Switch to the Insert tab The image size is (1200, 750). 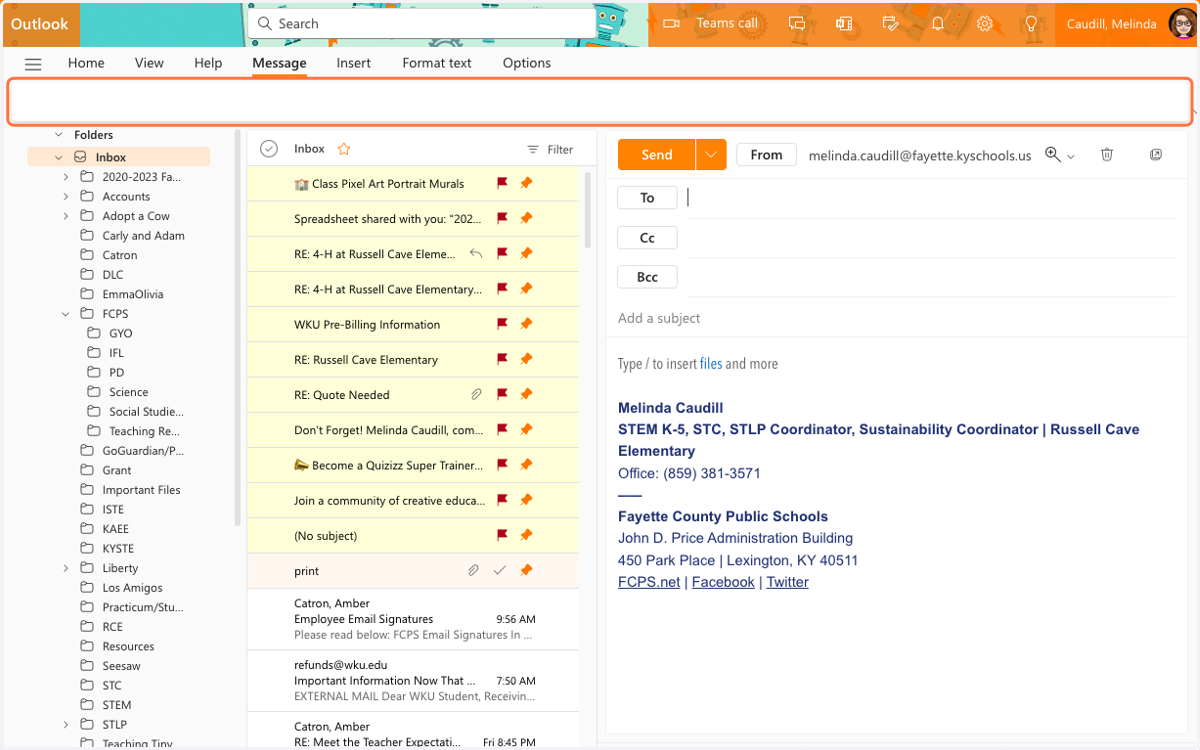(x=354, y=63)
